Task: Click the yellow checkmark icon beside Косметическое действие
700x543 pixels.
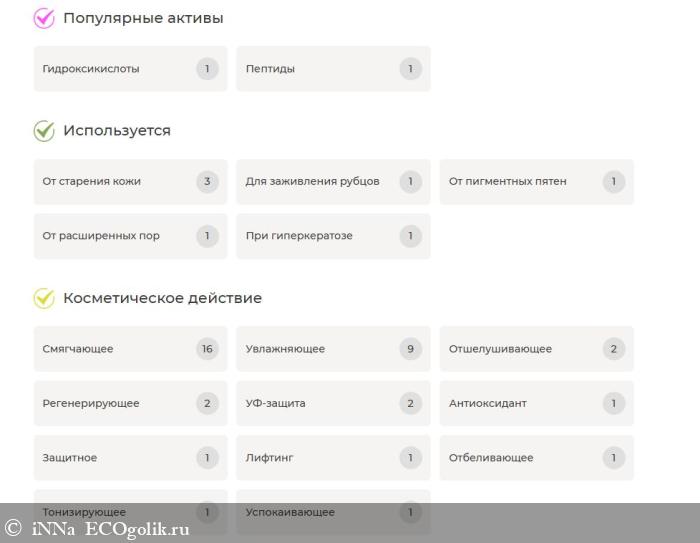Action: (44, 298)
